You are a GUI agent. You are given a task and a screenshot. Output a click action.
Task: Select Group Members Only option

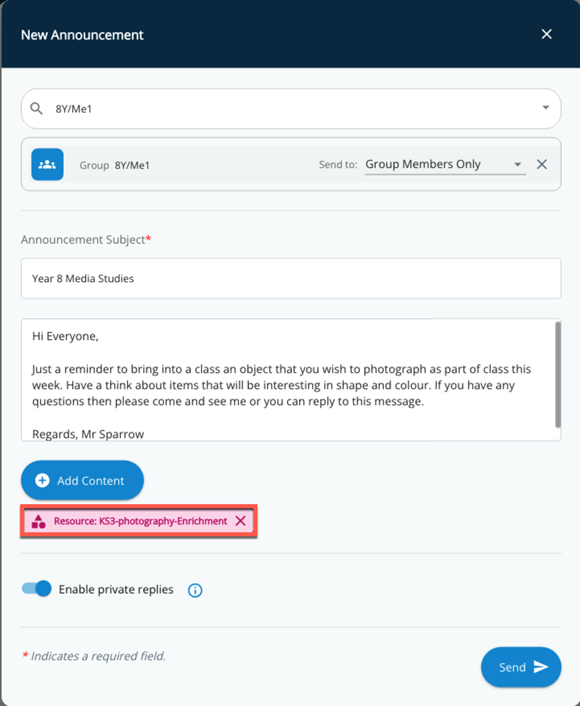423,164
